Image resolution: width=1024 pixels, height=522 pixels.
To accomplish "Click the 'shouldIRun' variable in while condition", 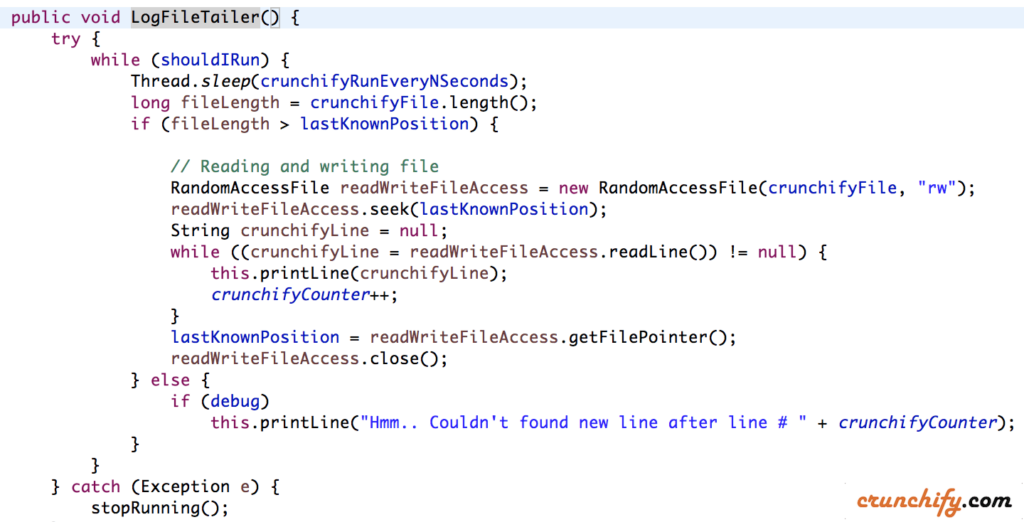I will click(210, 60).
